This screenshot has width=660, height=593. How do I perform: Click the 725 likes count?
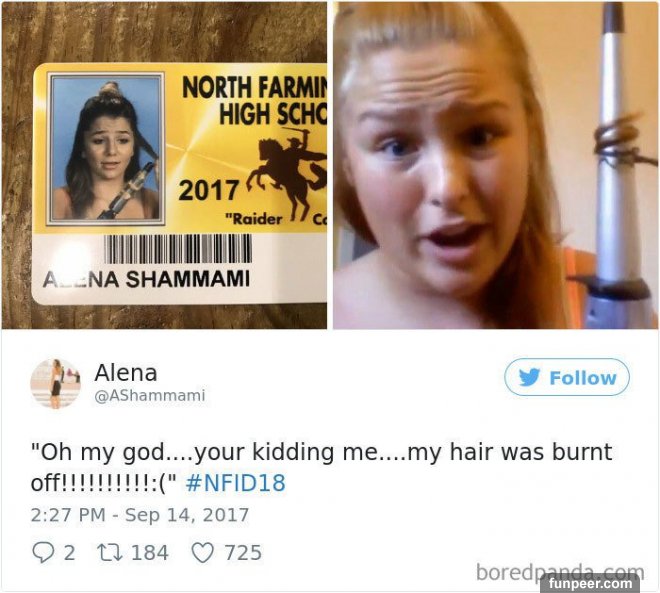pos(243,552)
